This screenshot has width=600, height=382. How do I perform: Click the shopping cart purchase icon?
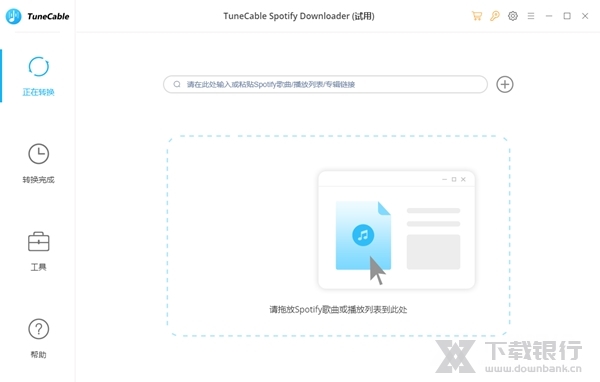coord(476,16)
